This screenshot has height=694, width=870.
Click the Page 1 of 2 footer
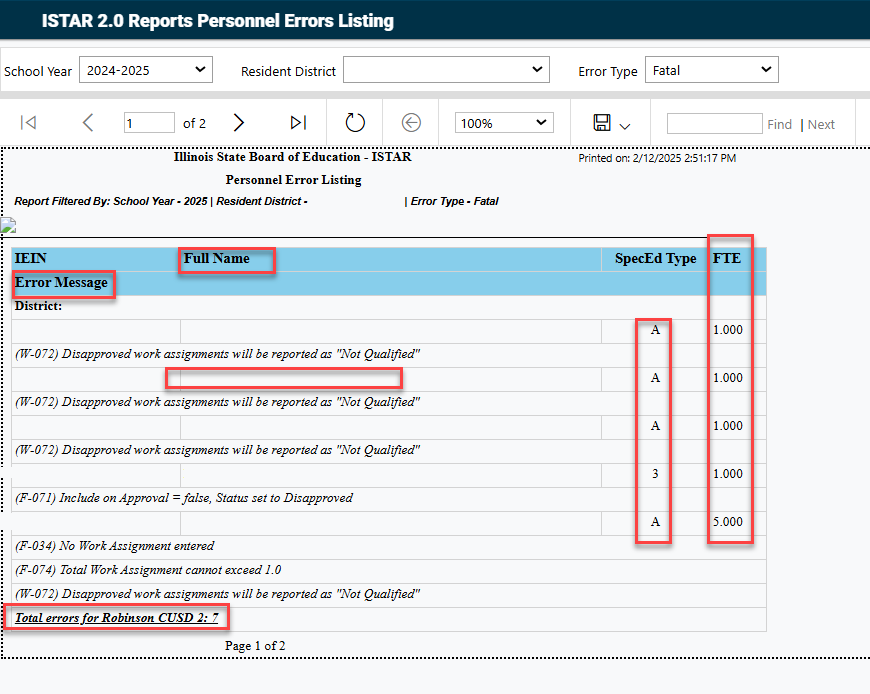click(x=255, y=646)
